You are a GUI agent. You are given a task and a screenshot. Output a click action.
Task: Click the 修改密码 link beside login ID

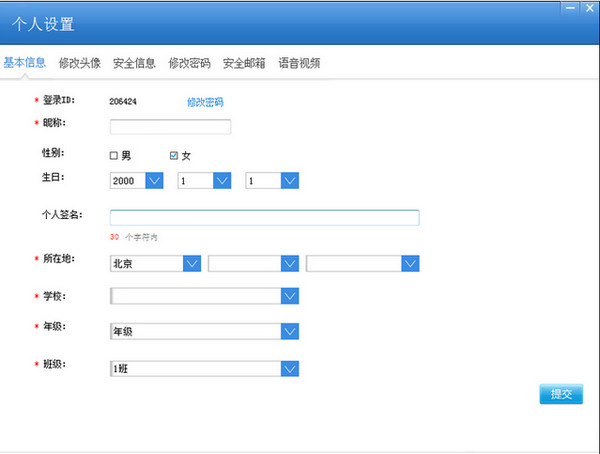(x=205, y=102)
